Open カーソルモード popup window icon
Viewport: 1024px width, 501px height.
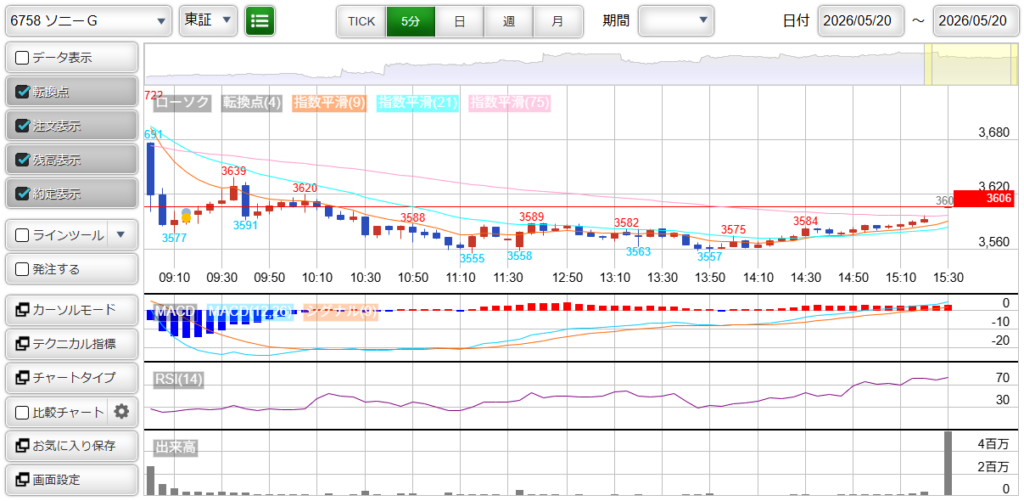[x=22, y=309]
